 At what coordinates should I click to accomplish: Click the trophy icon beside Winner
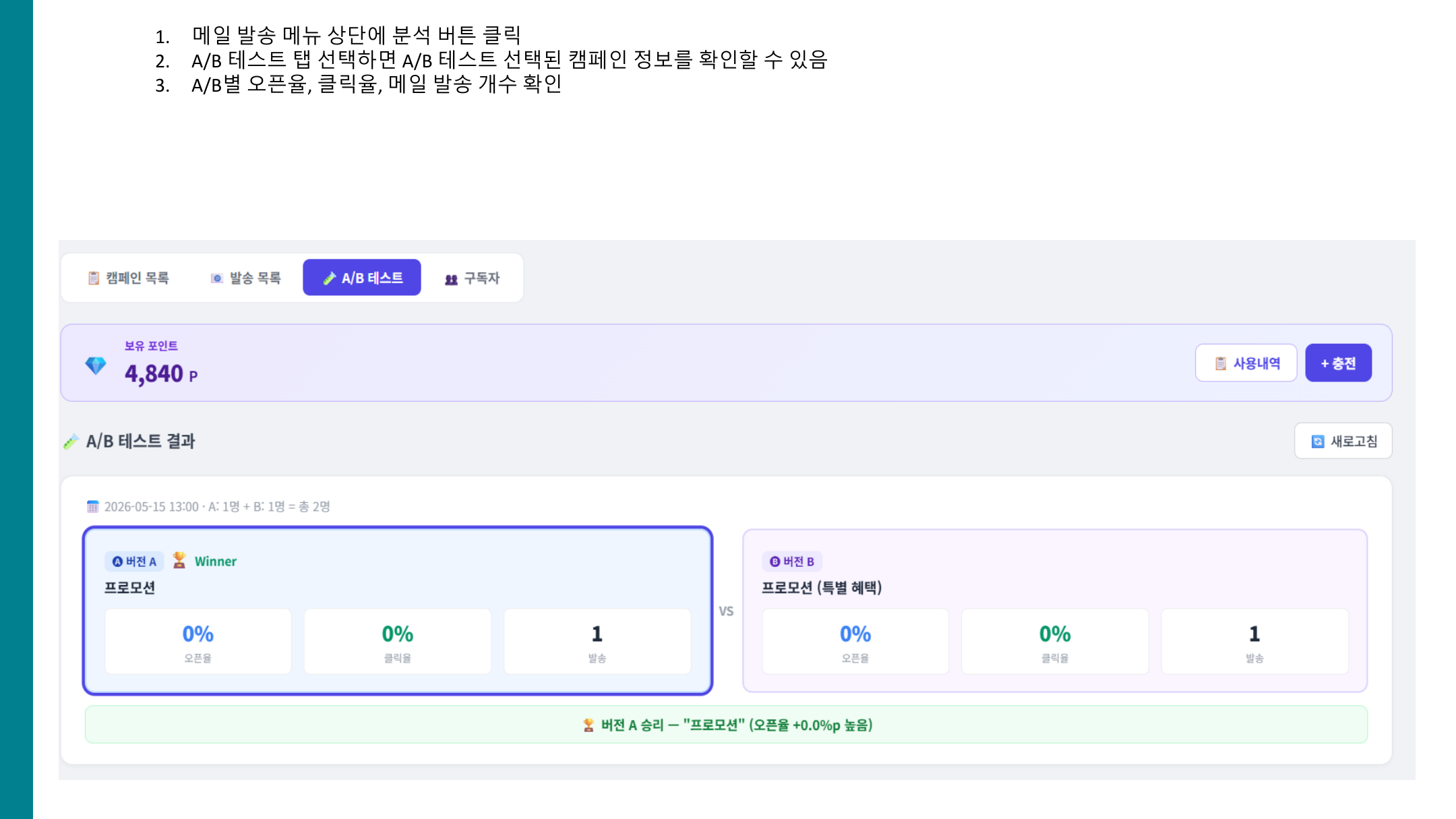[x=179, y=560]
